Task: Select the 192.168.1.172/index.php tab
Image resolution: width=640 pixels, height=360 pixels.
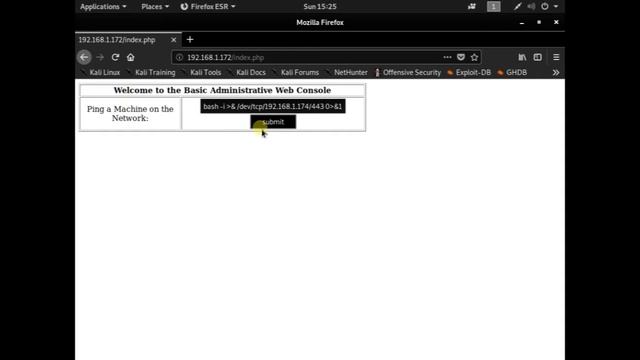Action: pyautogui.click(x=128, y=40)
